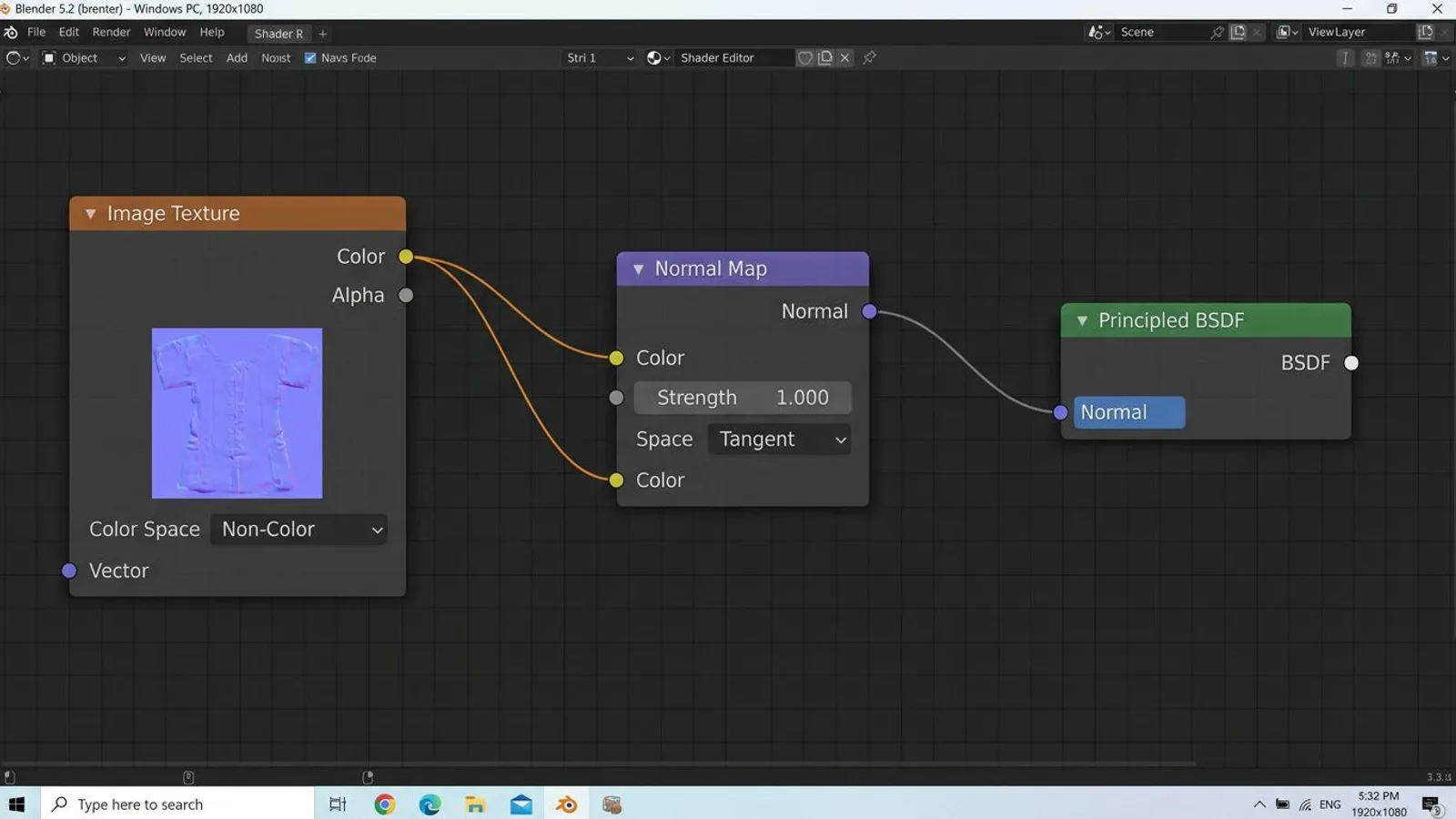The width and height of the screenshot is (1456, 819).
Task: Click the Strength input socket on Normal Map
Action: pos(616,398)
